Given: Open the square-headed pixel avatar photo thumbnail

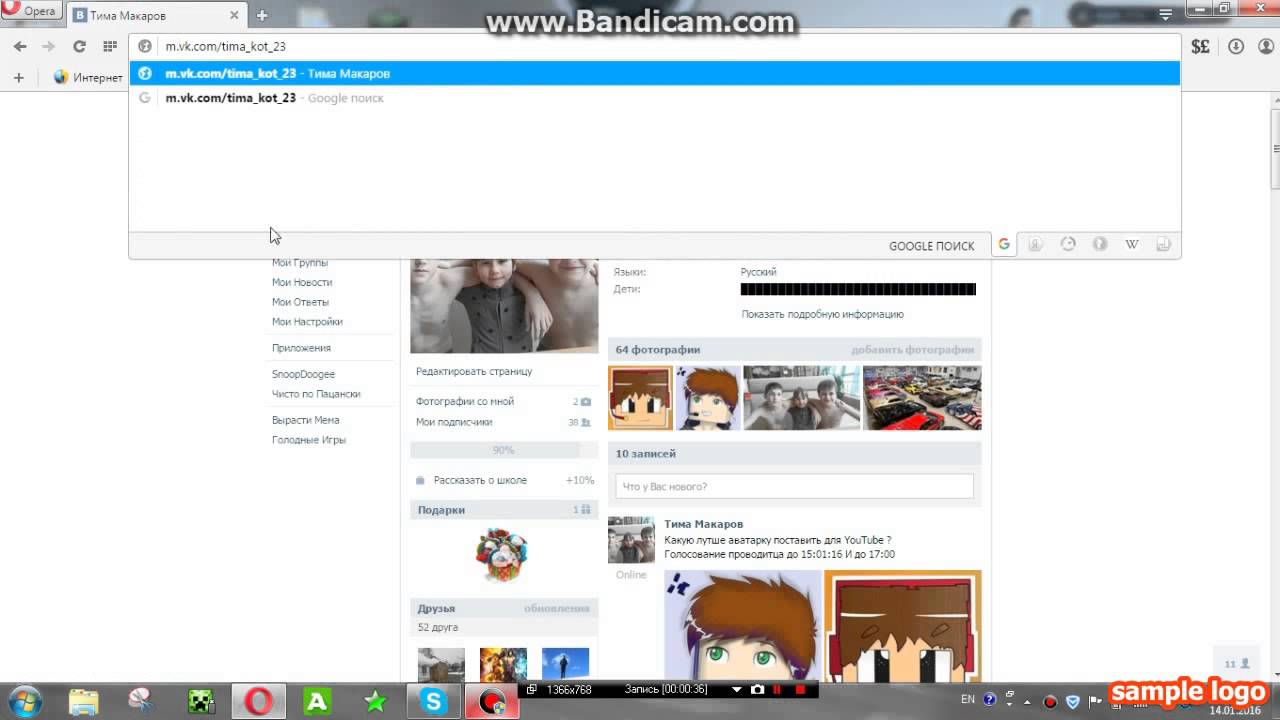Looking at the screenshot, I should point(640,398).
